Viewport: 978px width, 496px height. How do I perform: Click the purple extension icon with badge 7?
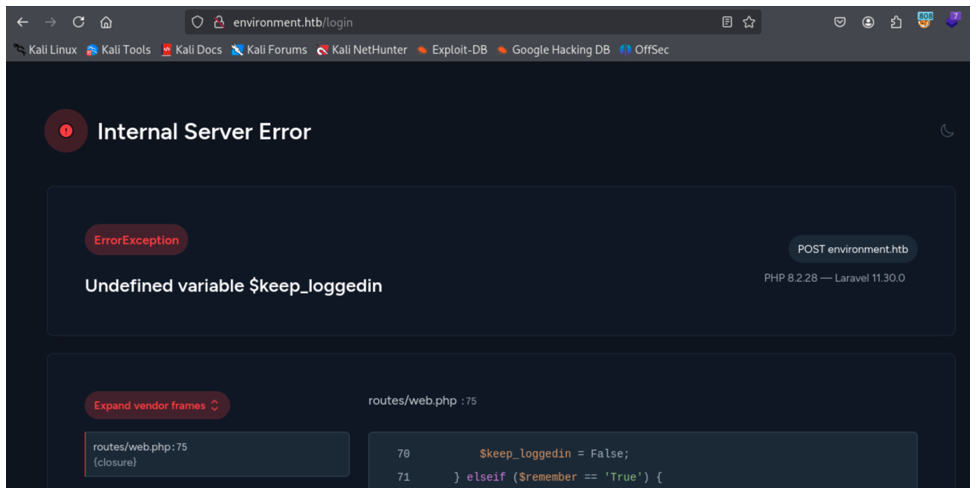click(952, 21)
